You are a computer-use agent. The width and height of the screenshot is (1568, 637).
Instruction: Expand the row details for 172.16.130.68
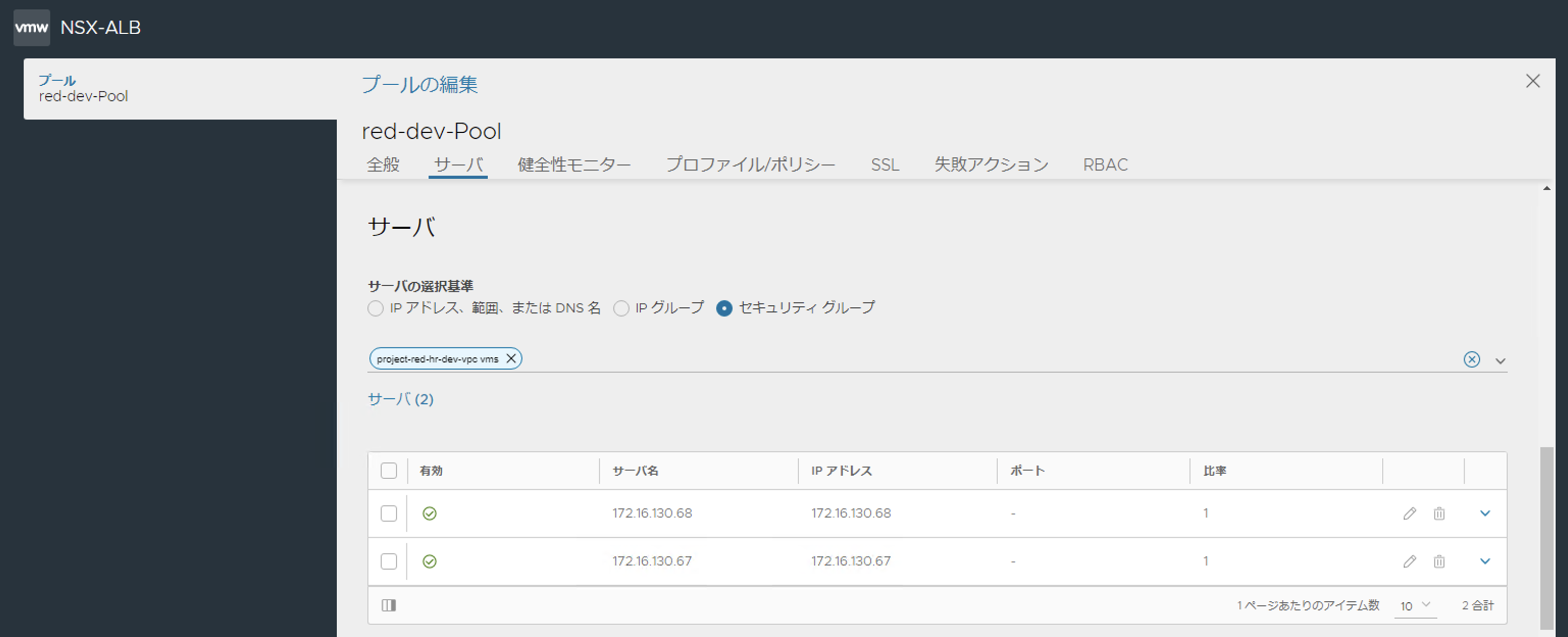[1485, 513]
